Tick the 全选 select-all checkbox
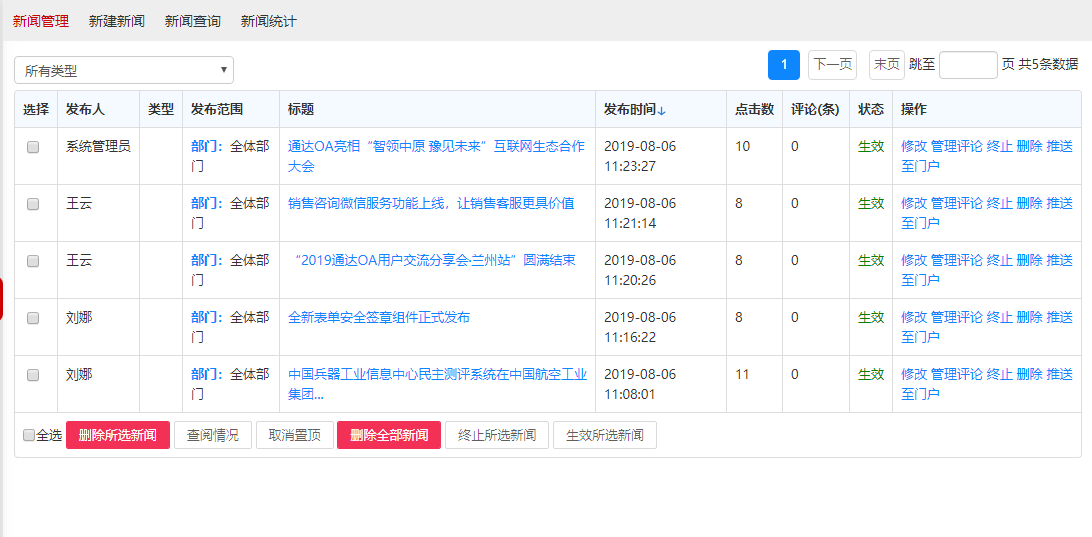 (29, 435)
